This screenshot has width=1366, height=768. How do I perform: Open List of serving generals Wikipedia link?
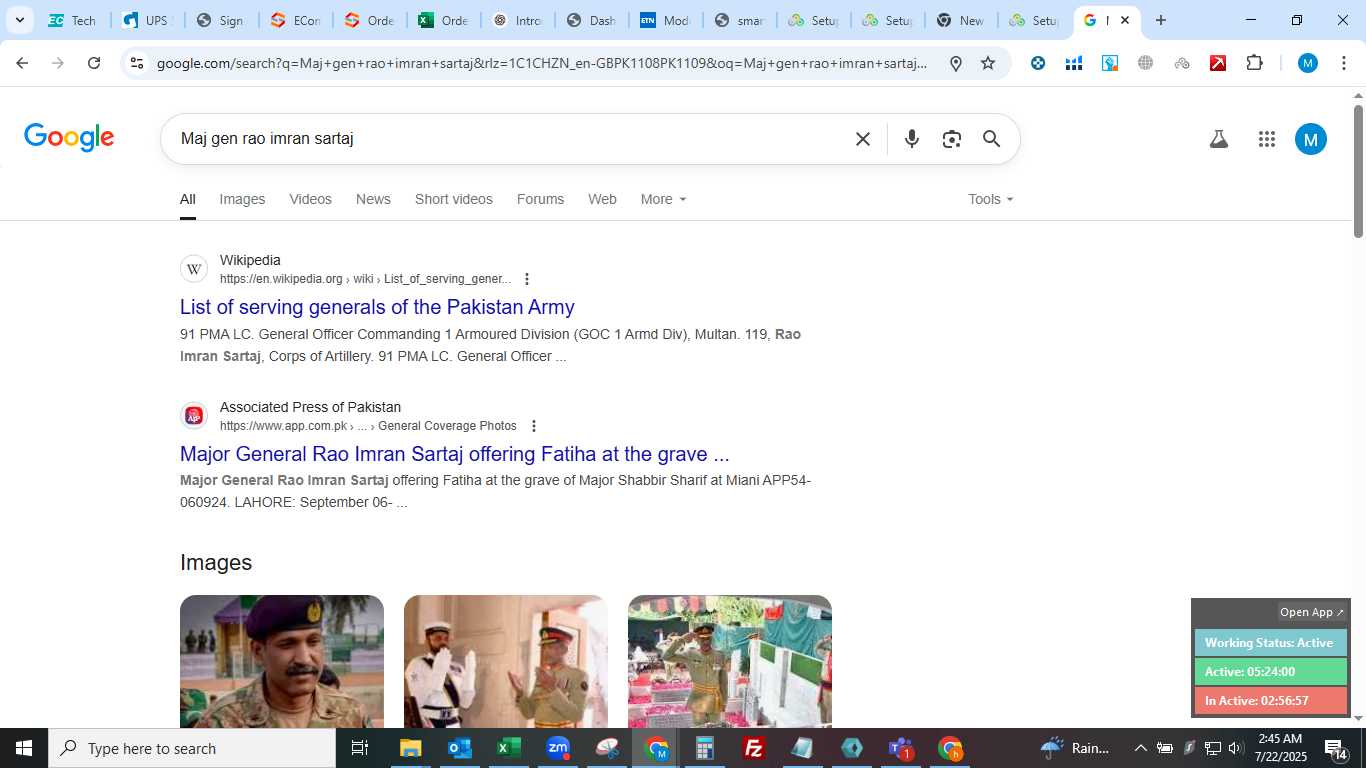[x=377, y=307]
